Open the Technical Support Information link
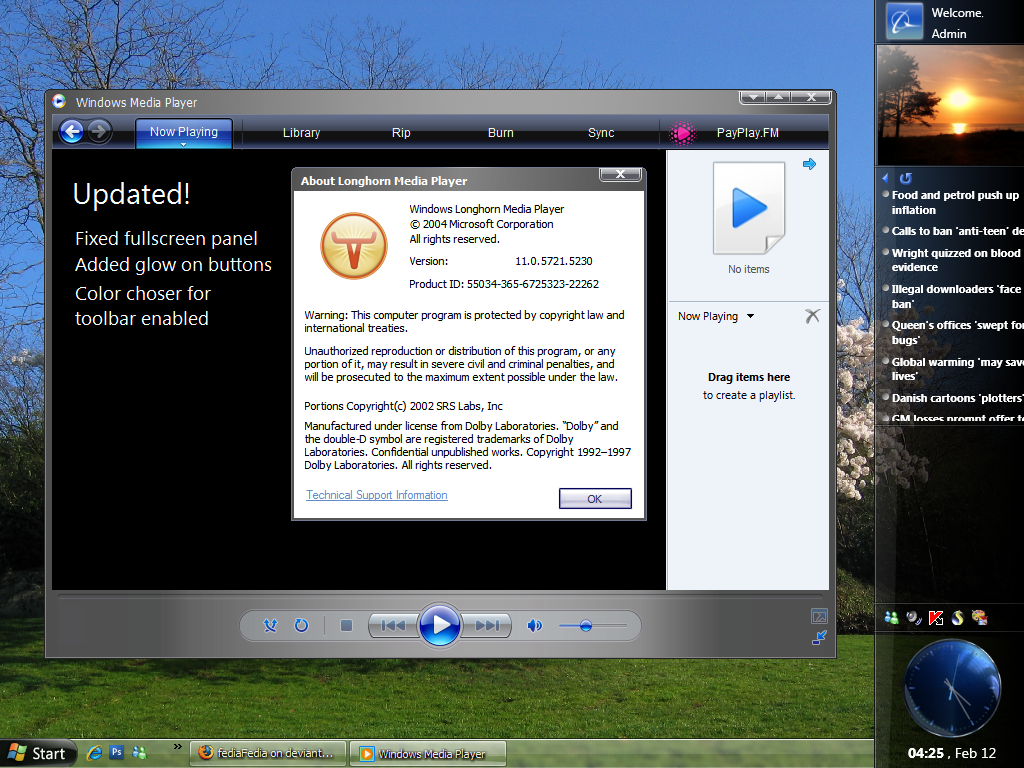Screen dimensions: 1024x768 pyautogui.click(x=377, y=495)
